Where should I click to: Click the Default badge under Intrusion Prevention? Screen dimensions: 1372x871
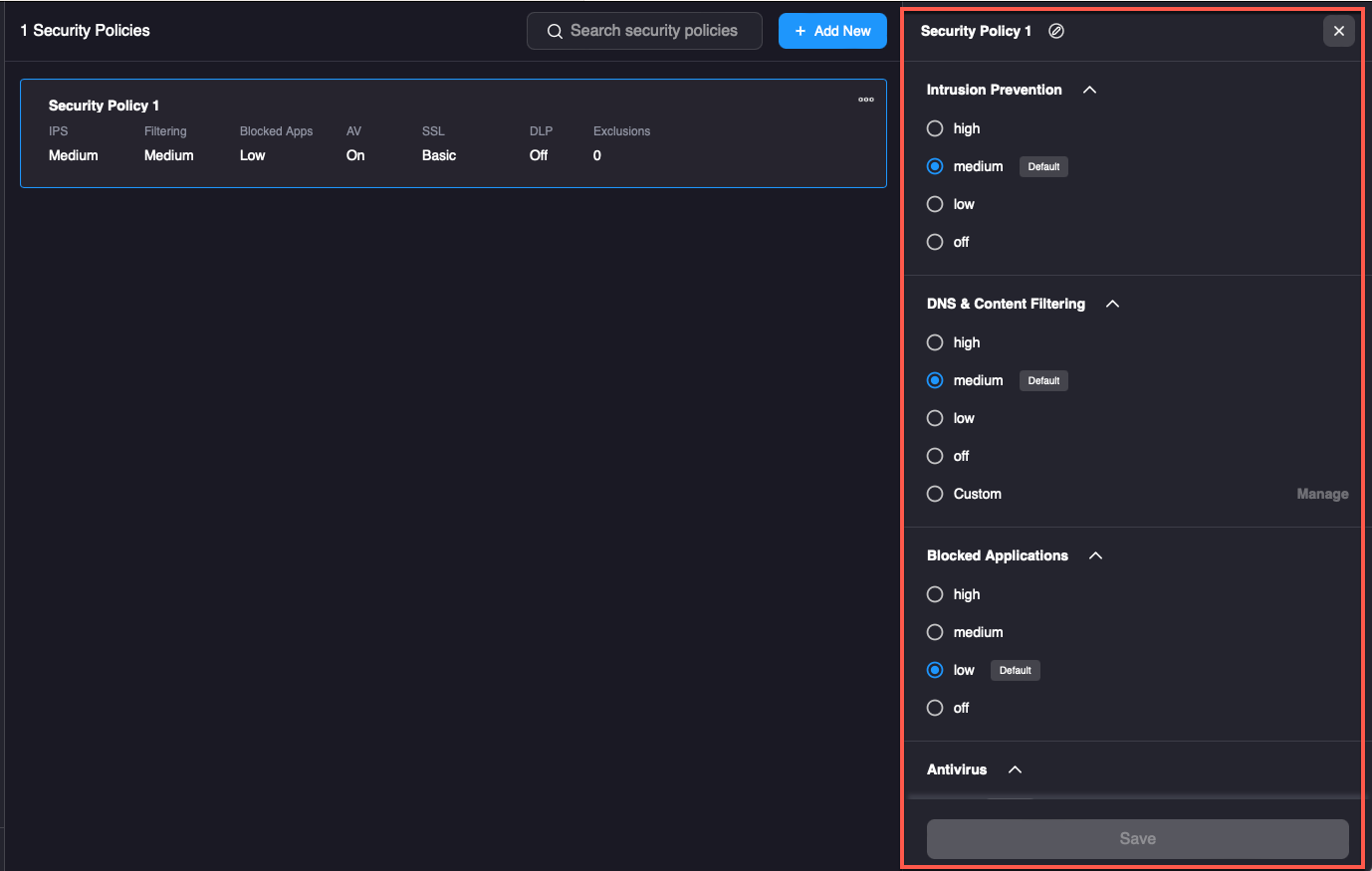tap(1043, 166)
